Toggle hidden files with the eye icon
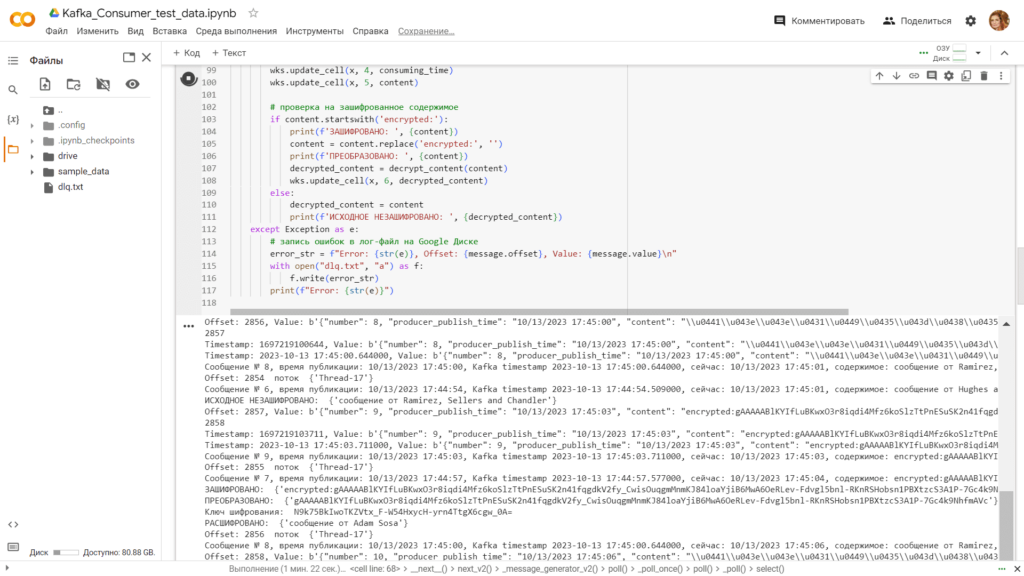Screen dimensions: 1024x576 coord(132,85)
